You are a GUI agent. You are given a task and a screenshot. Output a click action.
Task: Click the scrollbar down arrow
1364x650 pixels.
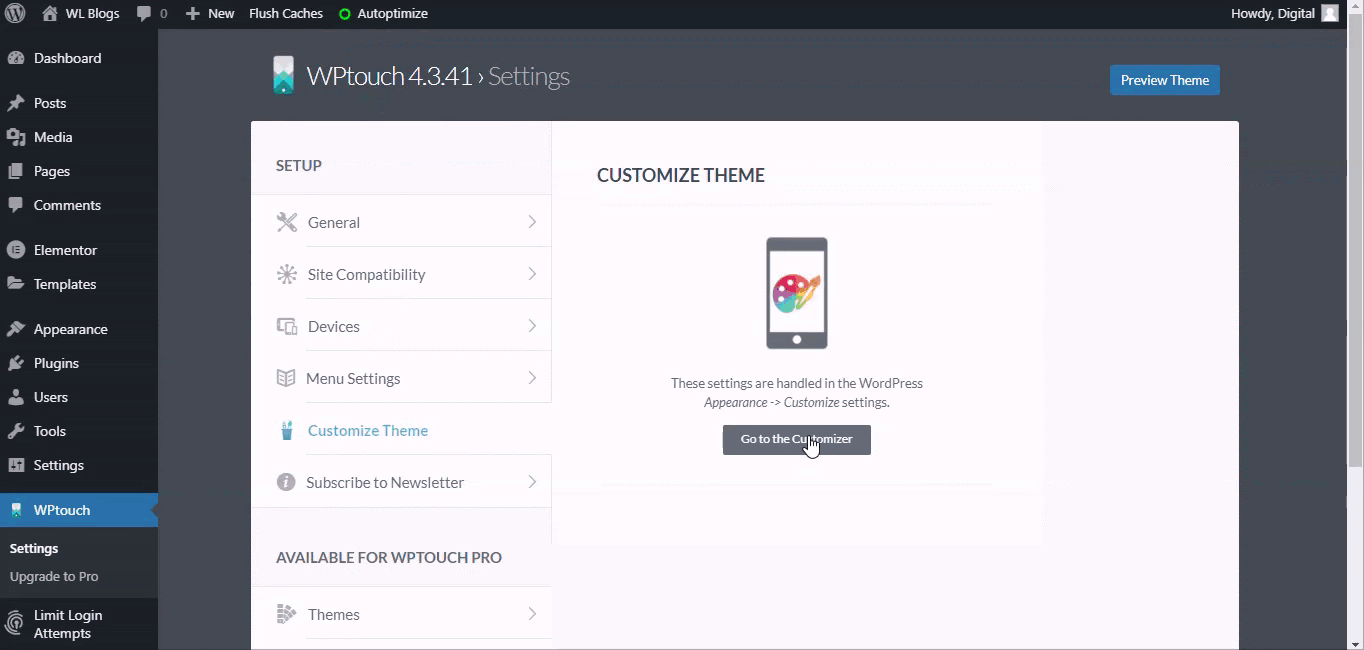point(1355,643)
